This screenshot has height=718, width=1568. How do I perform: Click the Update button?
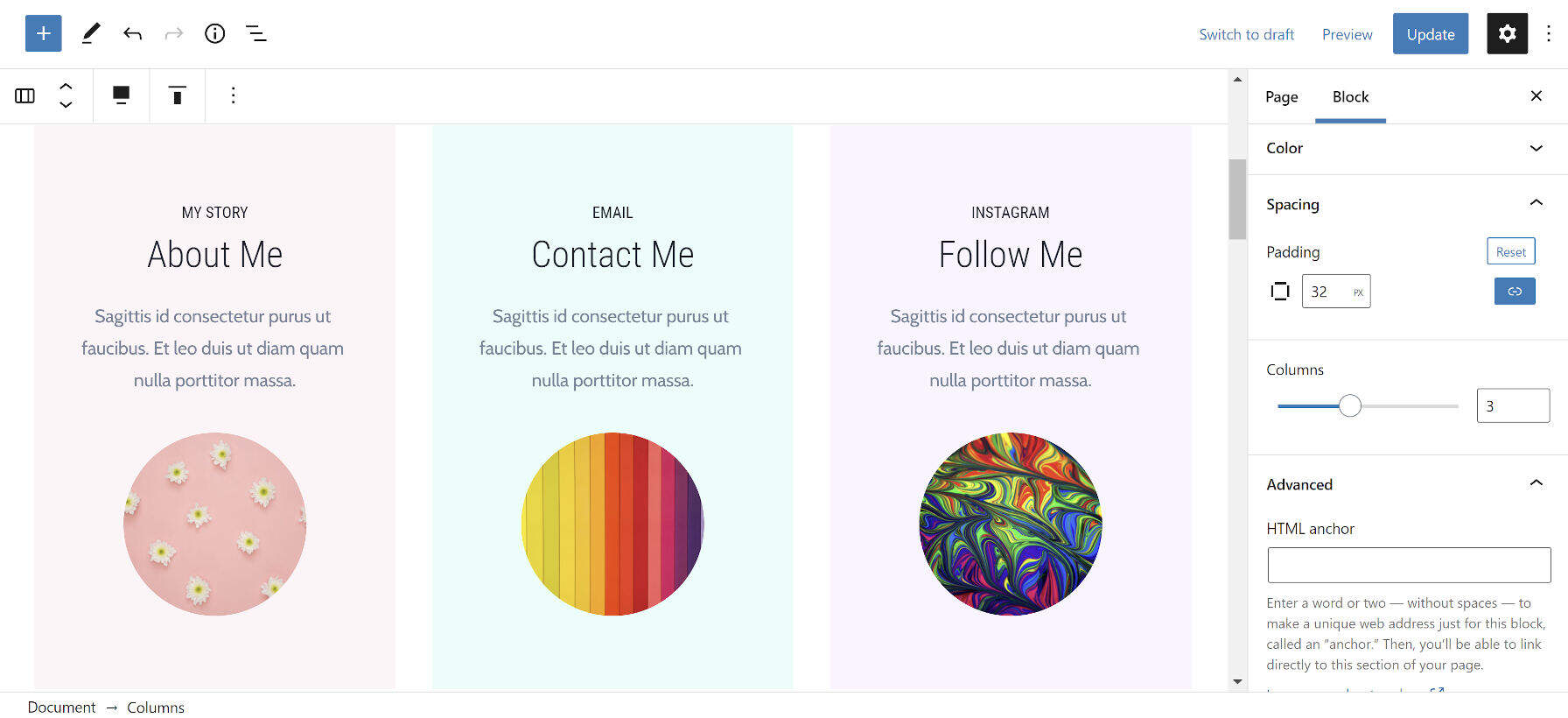1430,34
